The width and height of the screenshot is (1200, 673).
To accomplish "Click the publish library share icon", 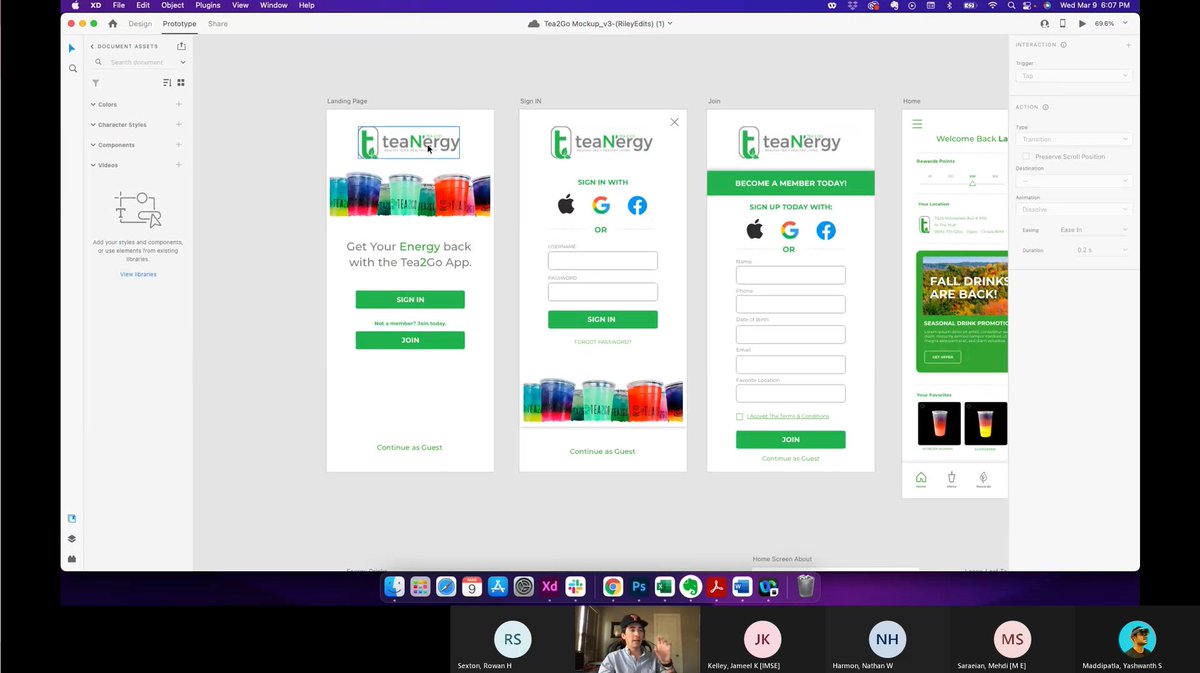I will point(181,46).
